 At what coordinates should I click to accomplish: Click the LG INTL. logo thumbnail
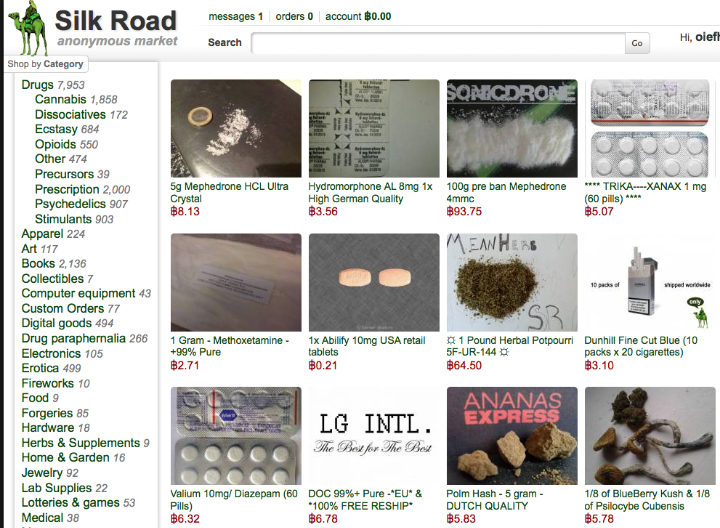pyautogui.click(x=374, y=436)
